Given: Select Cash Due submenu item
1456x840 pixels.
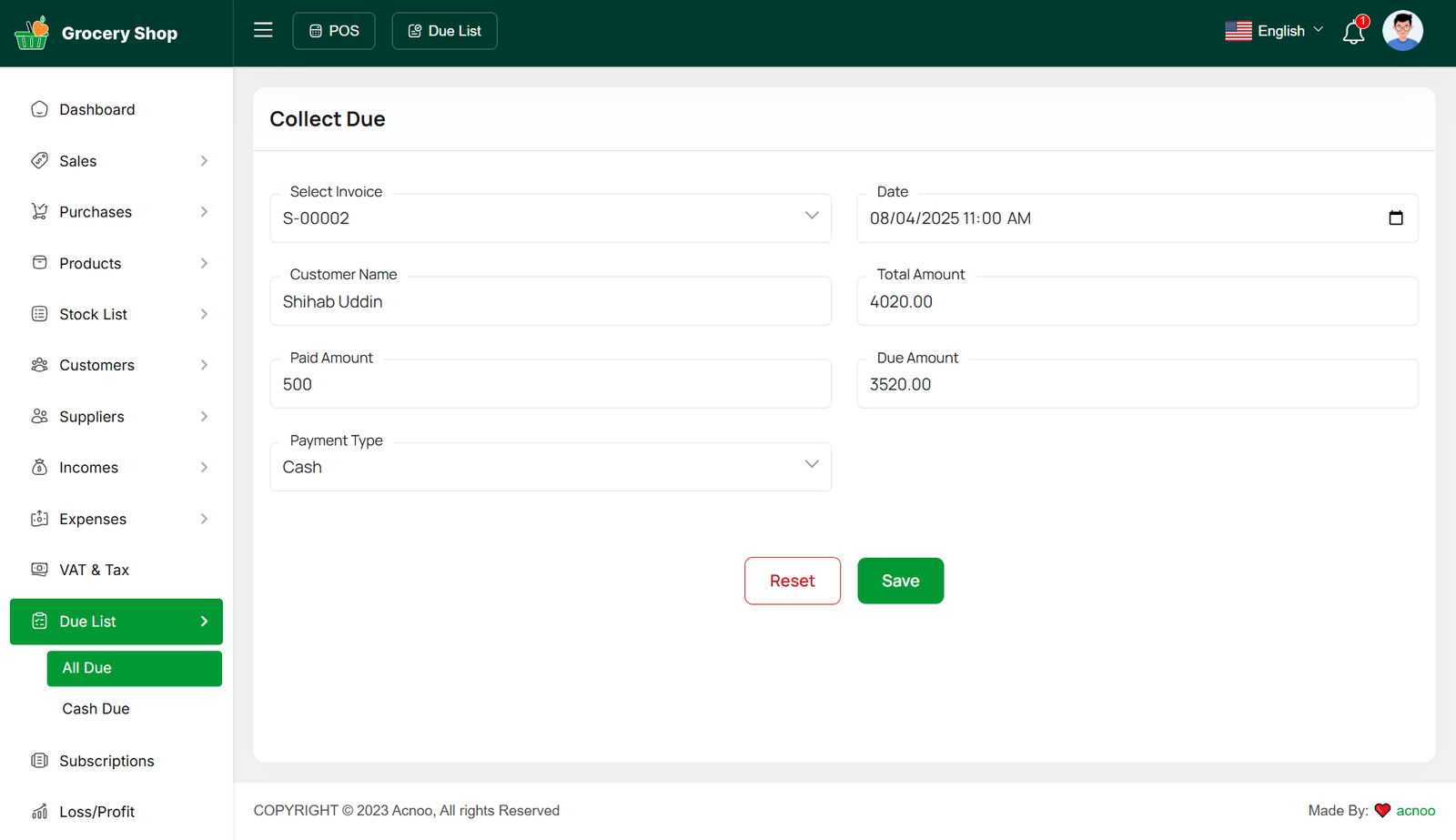Looking at the screenshot, I should pos(96,709).
